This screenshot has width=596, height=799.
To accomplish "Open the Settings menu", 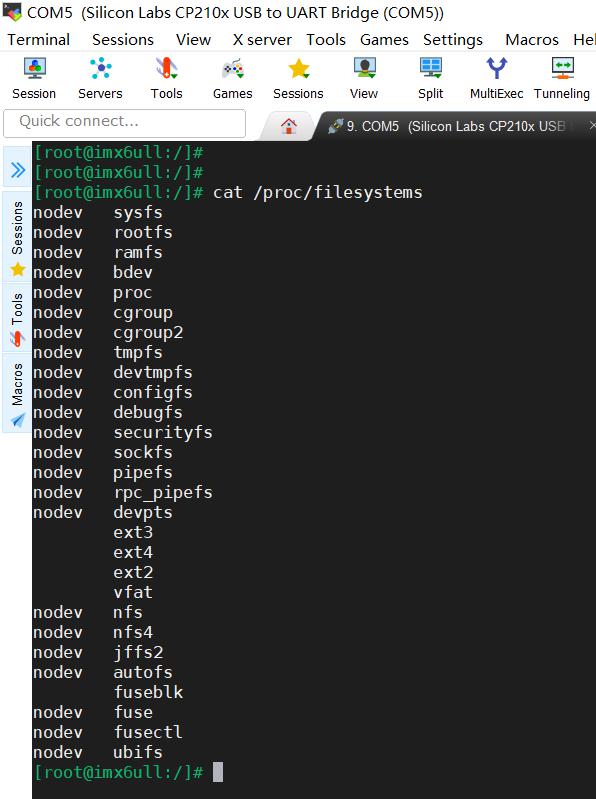I will click(453, 40).
